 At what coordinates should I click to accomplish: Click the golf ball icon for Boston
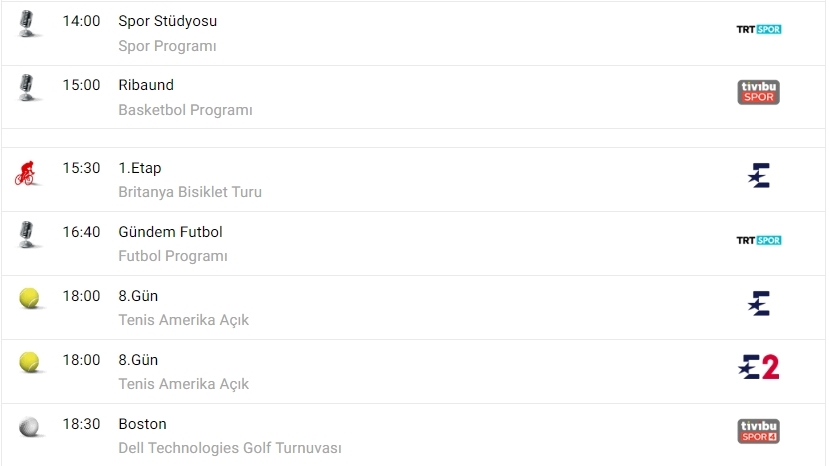[29, 427]
